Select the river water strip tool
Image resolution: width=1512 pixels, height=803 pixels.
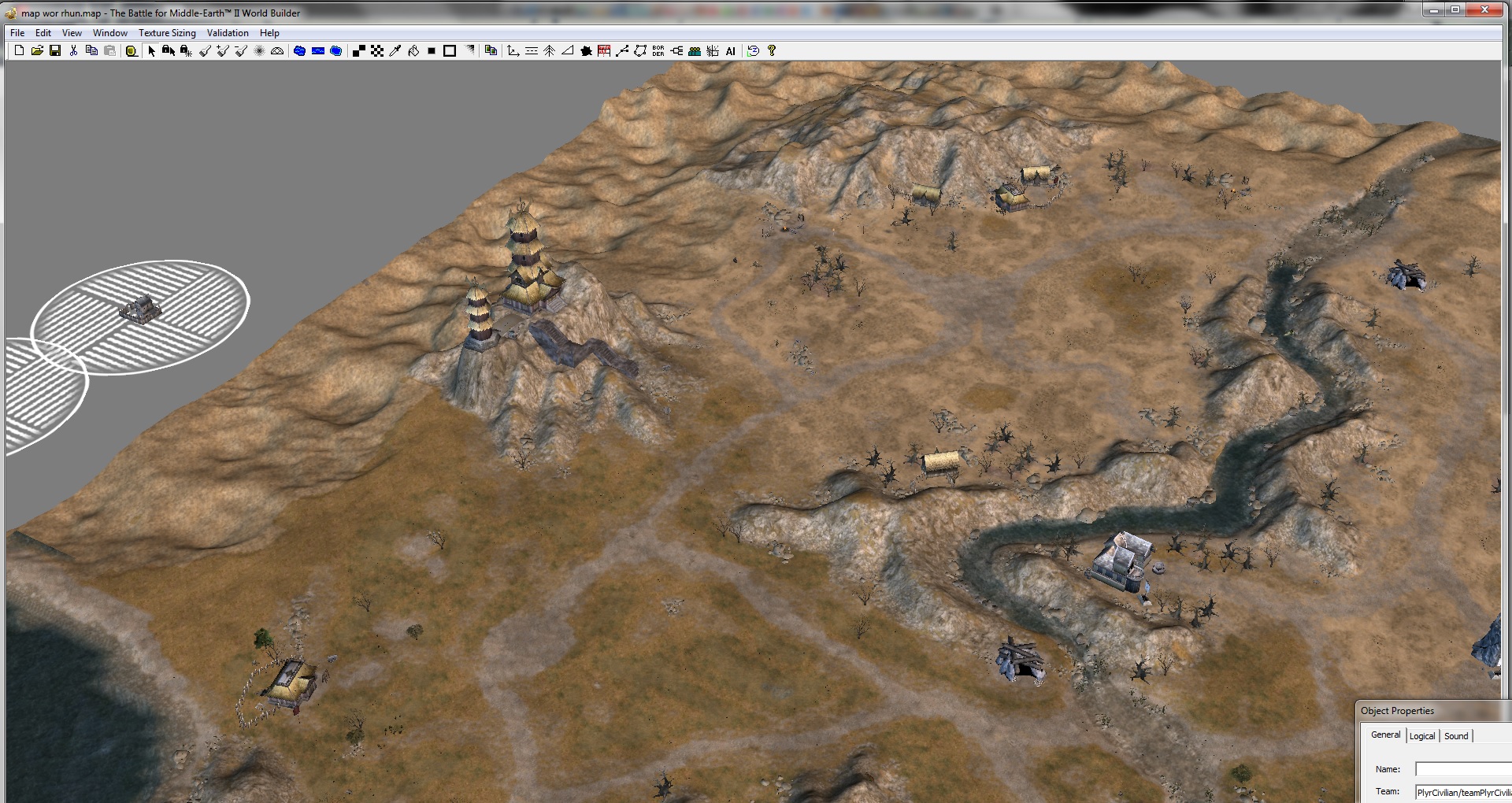tap(317, 50)
